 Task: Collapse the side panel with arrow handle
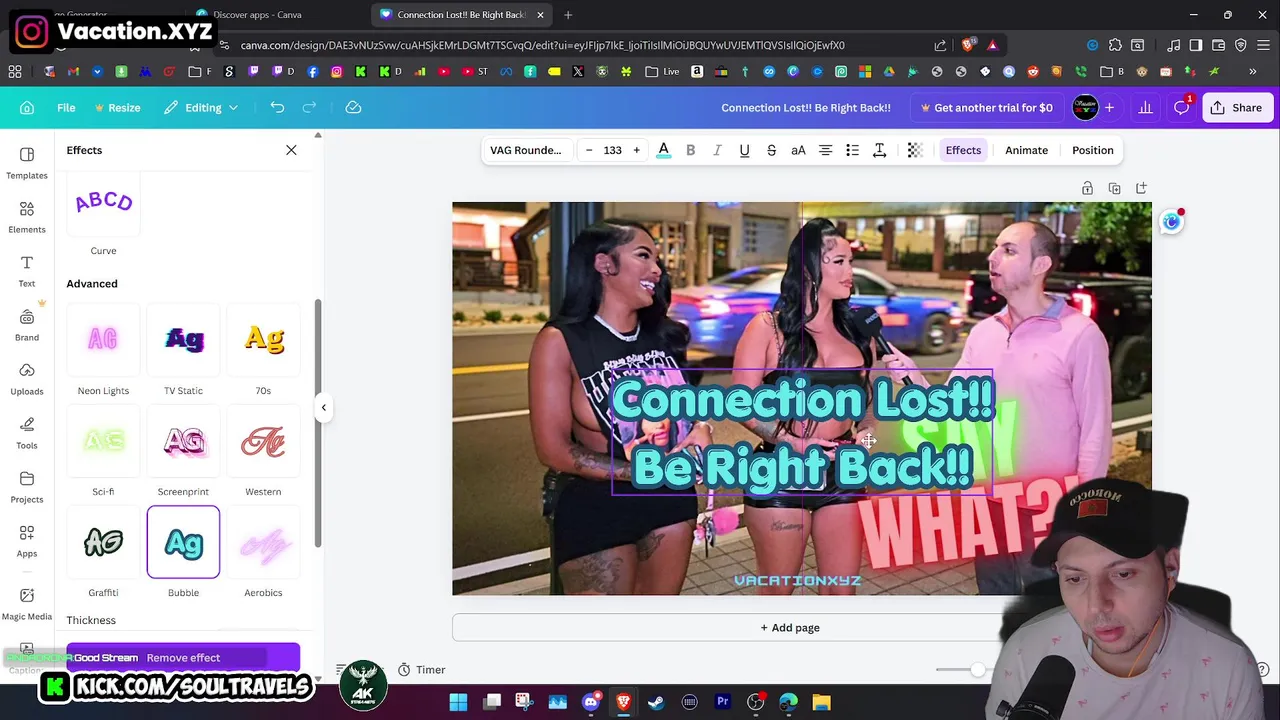pyautogui.click(x=323, y=407)
